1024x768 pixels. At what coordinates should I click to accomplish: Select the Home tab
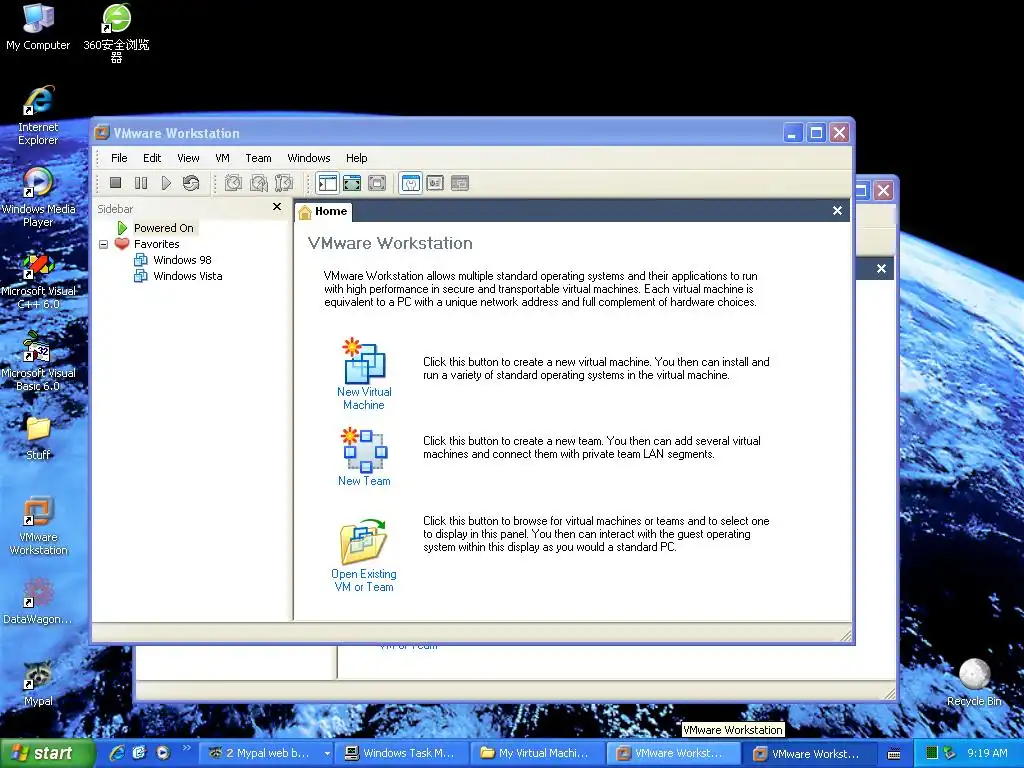(x=323, y=211)
